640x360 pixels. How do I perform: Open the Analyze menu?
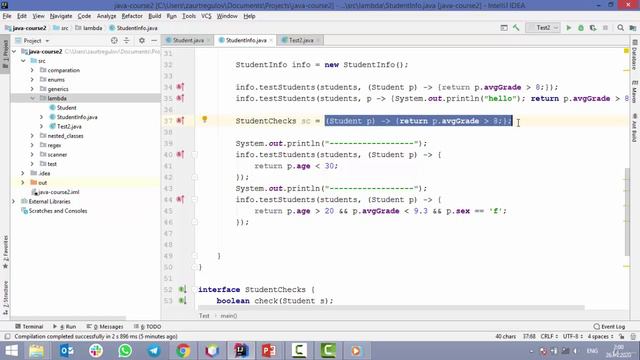point(107,16)
